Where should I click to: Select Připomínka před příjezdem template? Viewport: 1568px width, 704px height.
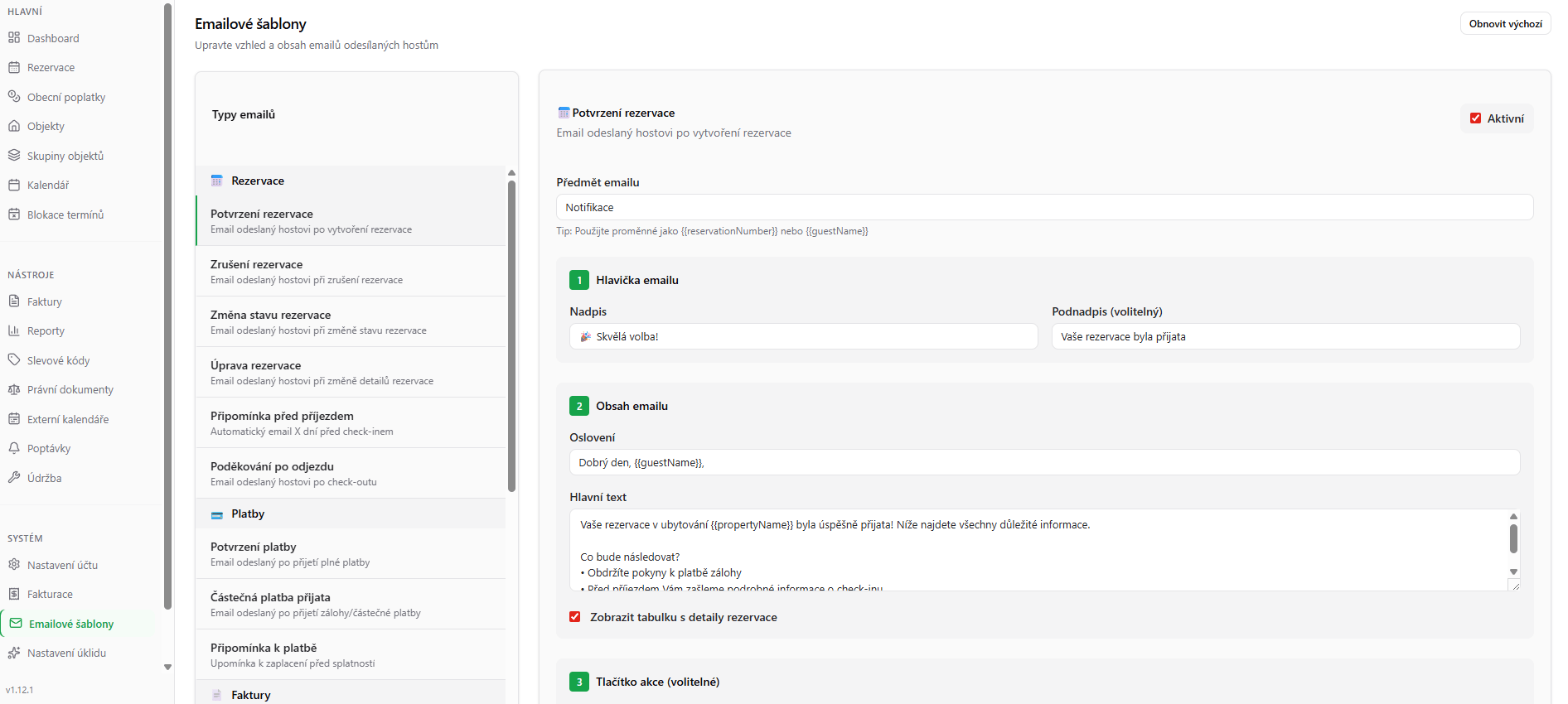click(x=350, y=422)
